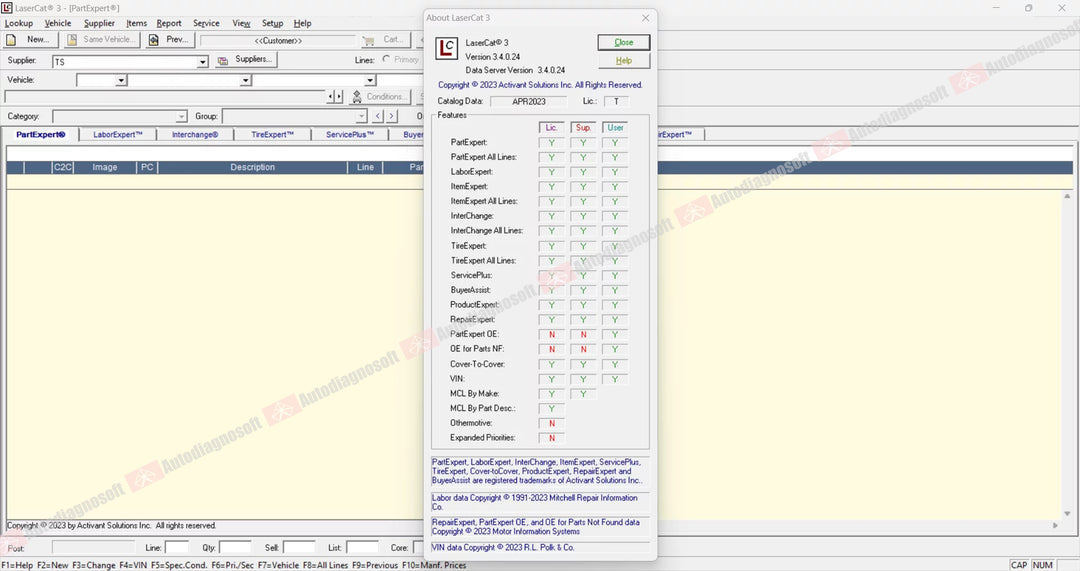Image resolution: width=1080 pixels, height=571 pixels.
Task: Click the Line input field at bottom
Action: [177, 548]
